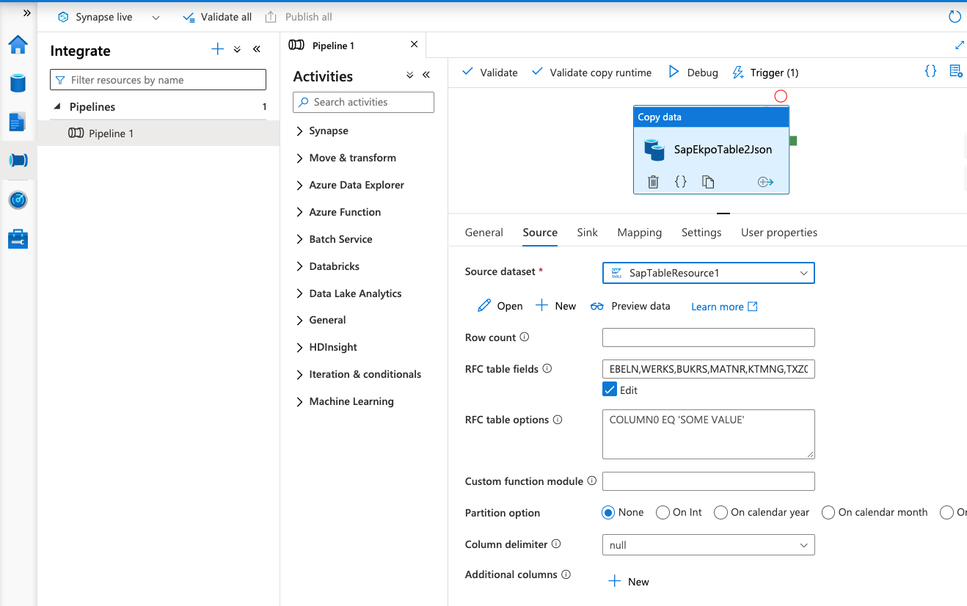Show RFC table fields info icon
The image size is (967, 606).
coord(547,369)
